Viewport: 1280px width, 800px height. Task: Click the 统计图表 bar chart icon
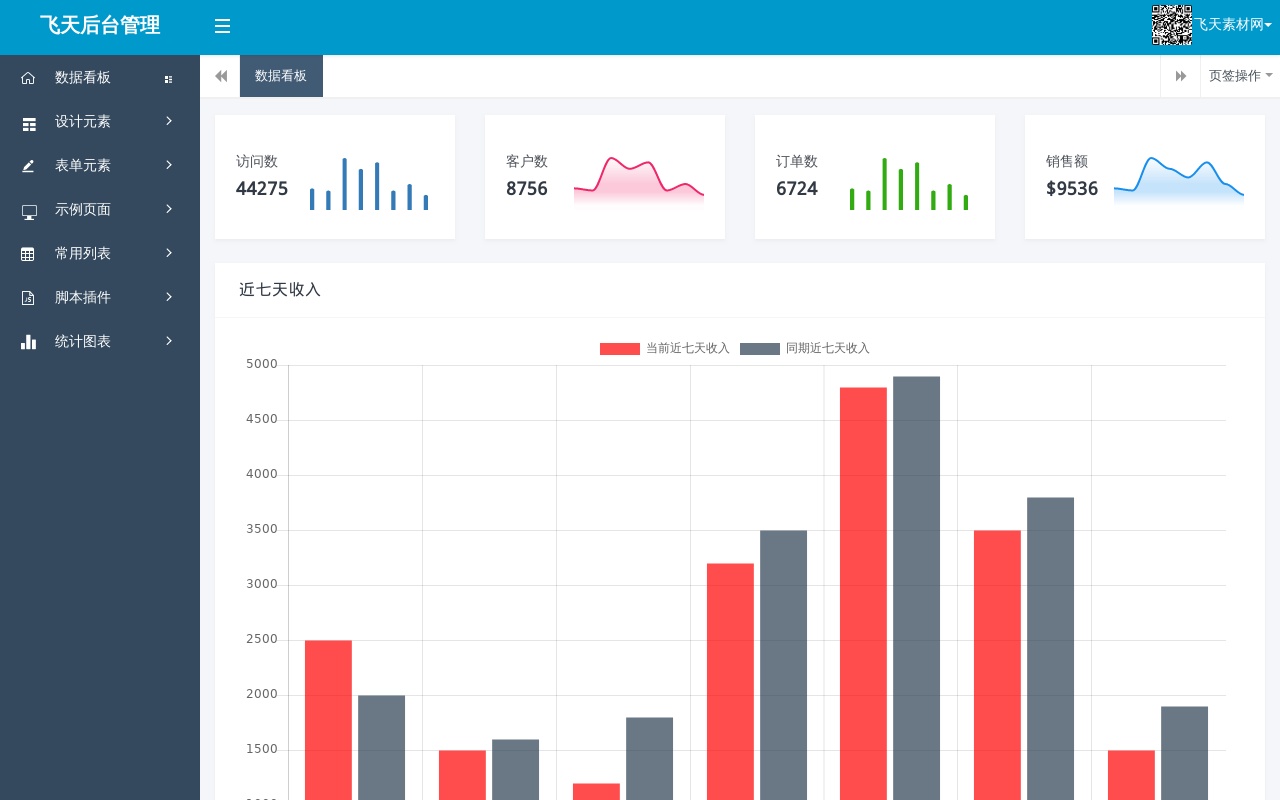[x=28, y=342]
